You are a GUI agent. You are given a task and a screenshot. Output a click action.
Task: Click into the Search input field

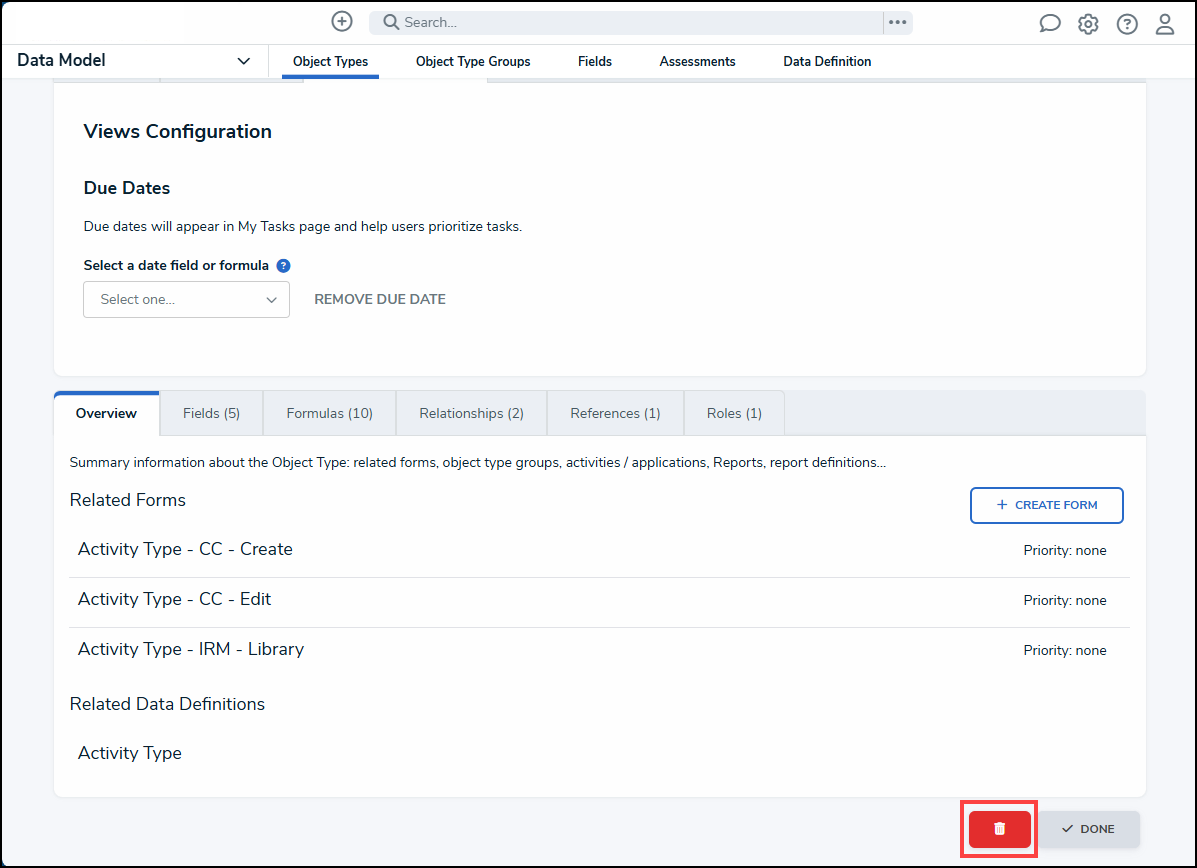coord(630,22)
